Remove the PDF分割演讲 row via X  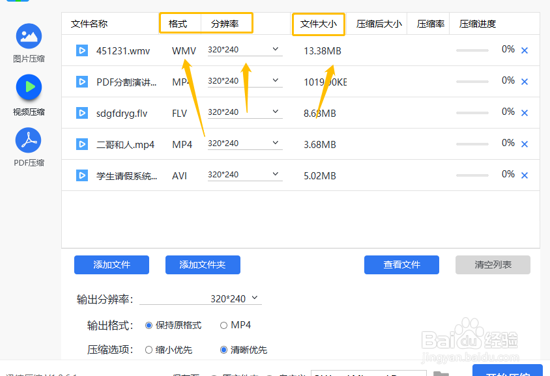524,82
